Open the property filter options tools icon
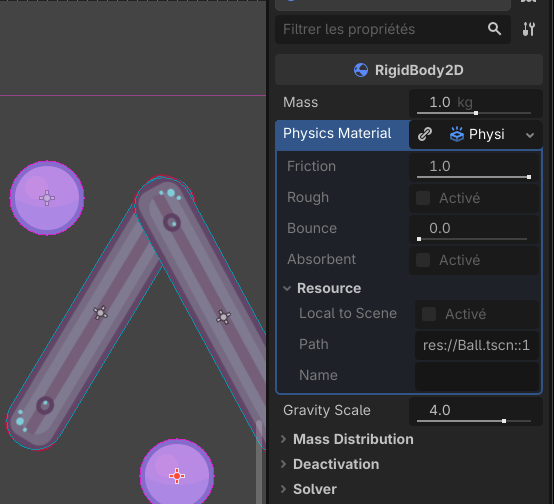 (x=529, y=29)
